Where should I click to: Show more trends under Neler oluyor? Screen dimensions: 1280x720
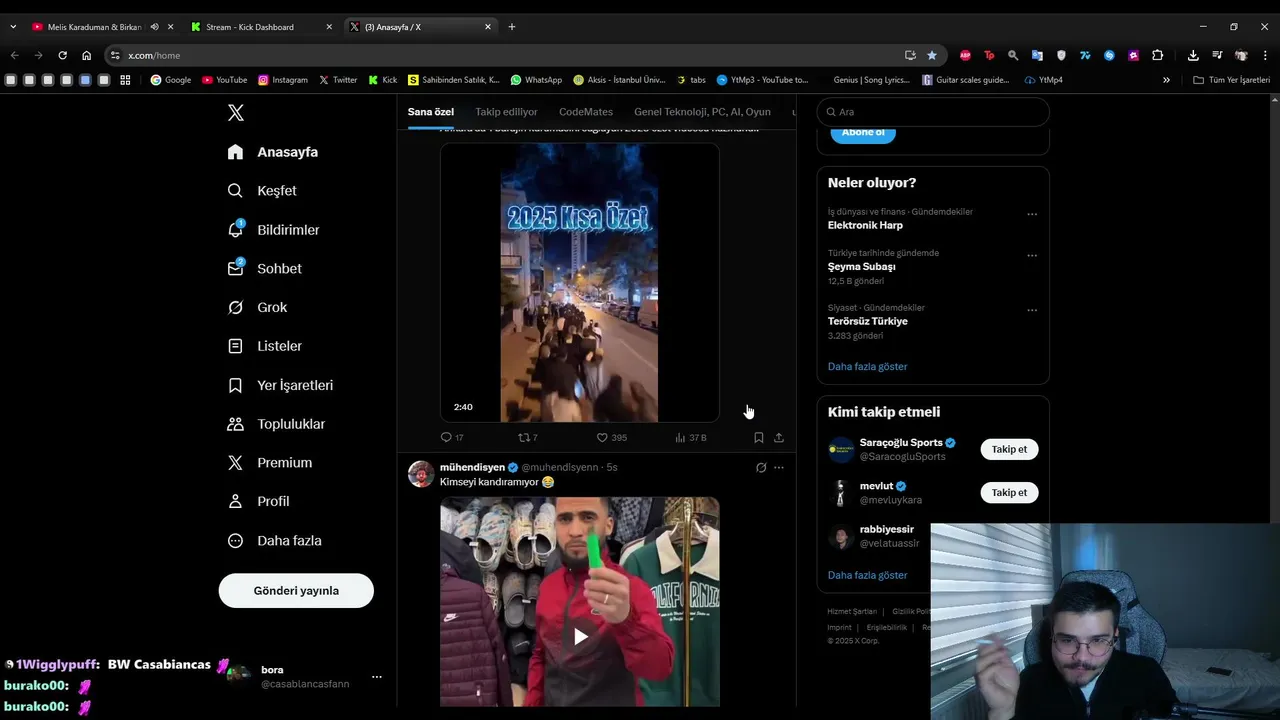(x=867, y=367)
